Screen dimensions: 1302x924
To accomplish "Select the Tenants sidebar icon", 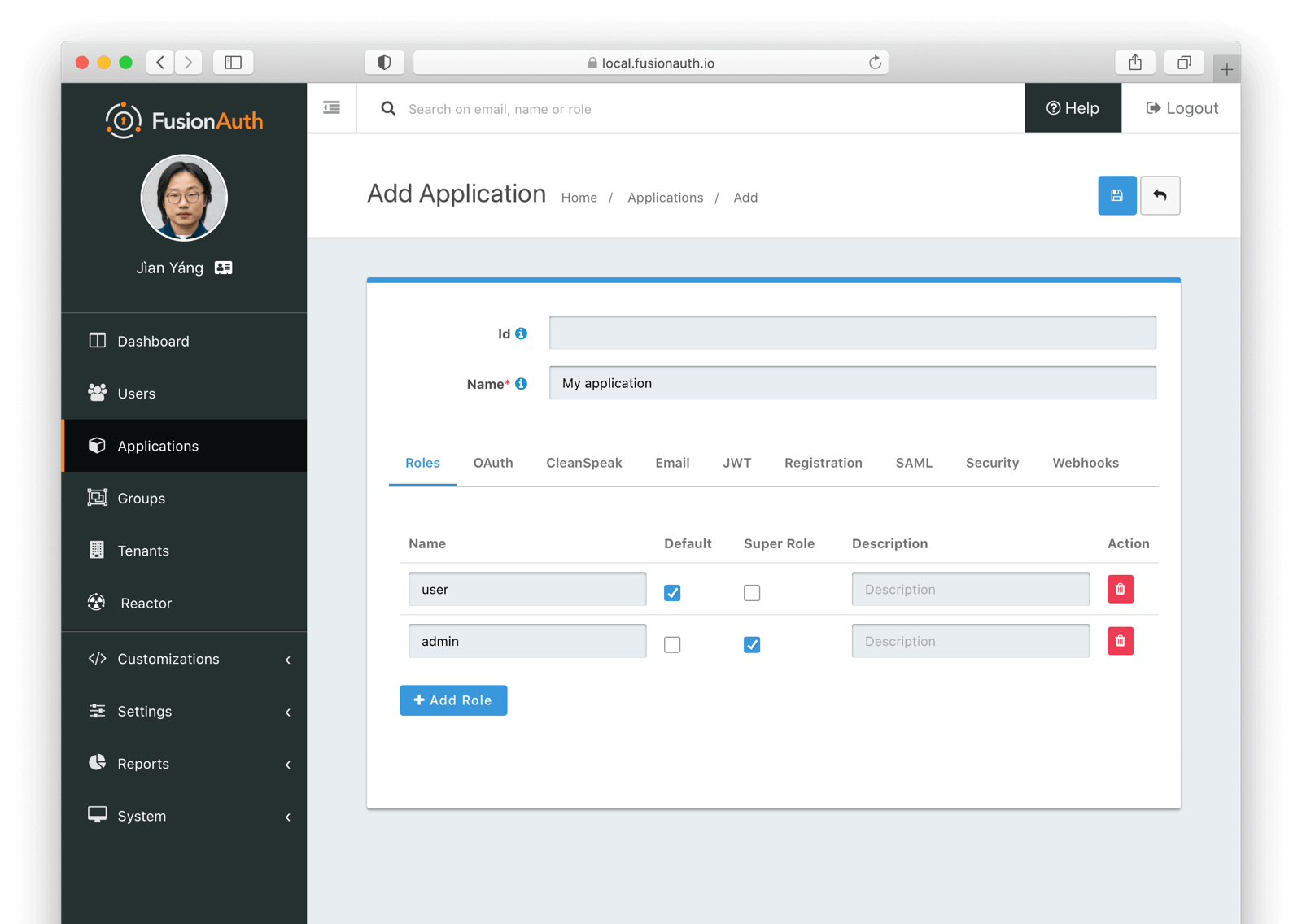I will pyautogui.click(x=97, y=551).
